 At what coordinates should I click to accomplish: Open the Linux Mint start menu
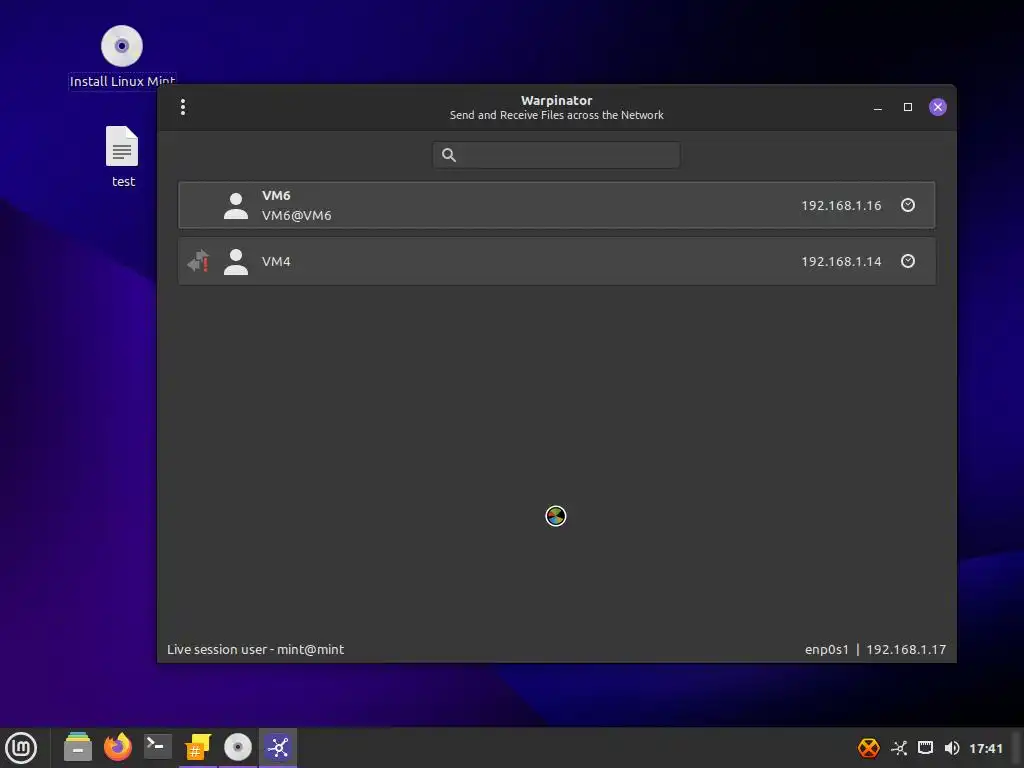click(22, 748)
